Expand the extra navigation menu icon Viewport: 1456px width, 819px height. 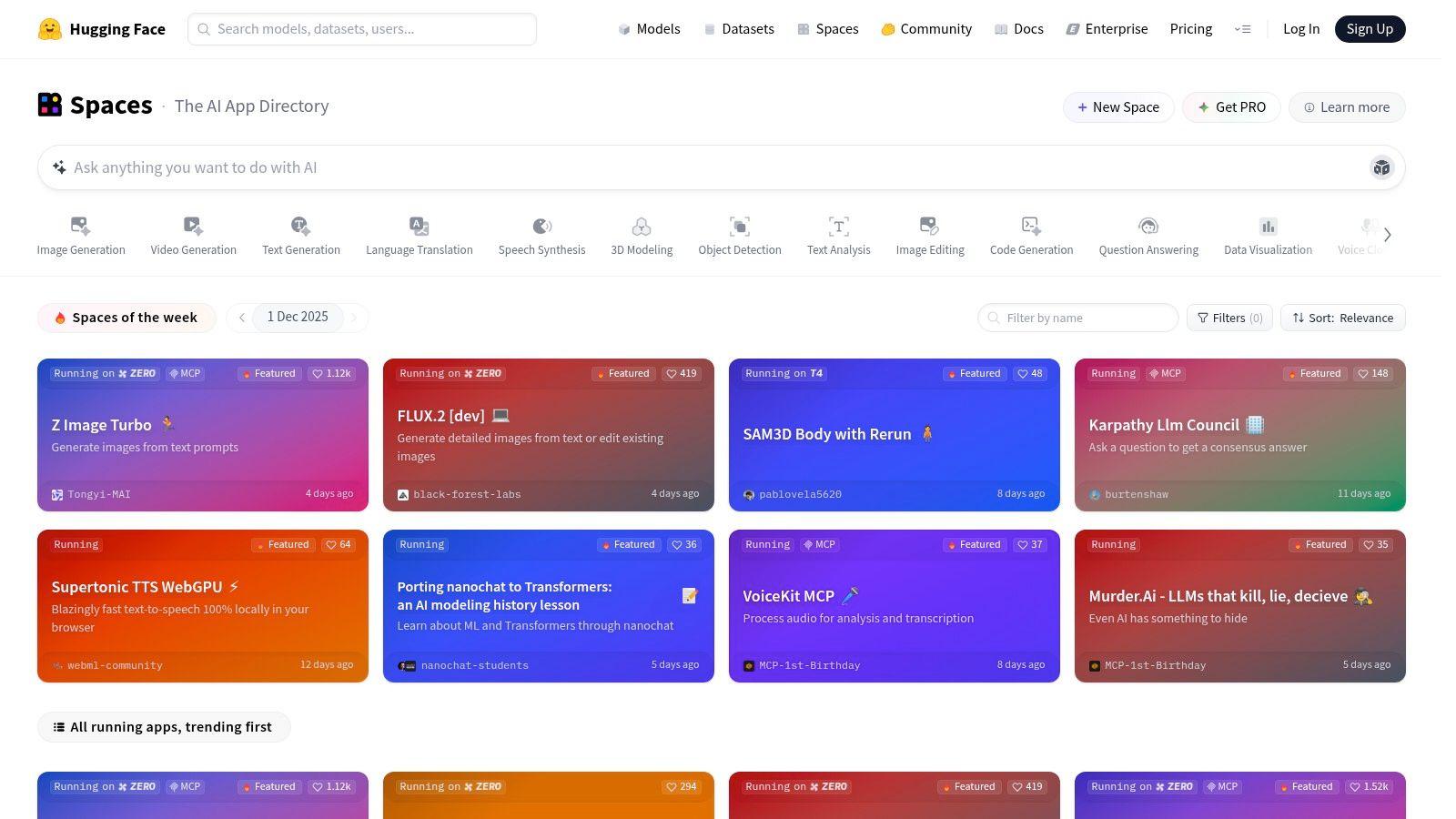[1242, 29]
